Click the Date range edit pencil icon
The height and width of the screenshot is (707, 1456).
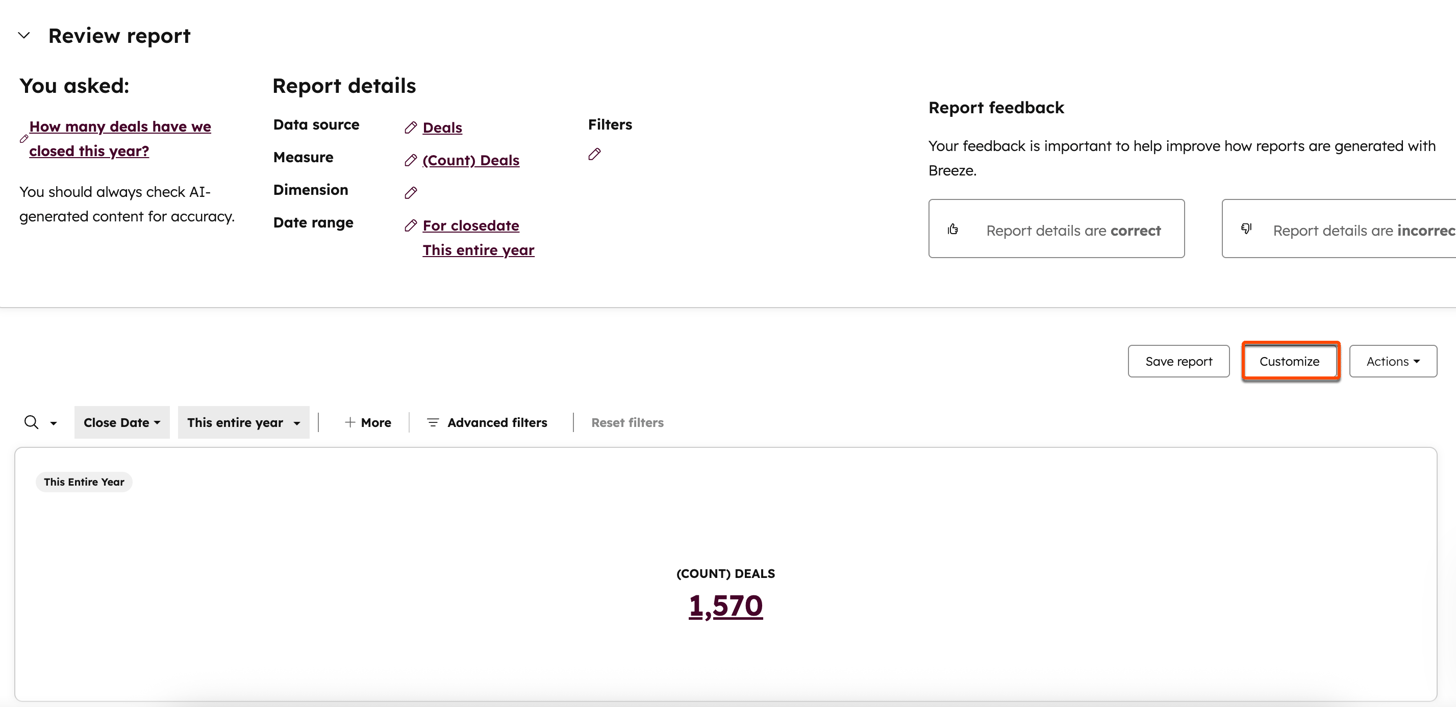point(410,226)
